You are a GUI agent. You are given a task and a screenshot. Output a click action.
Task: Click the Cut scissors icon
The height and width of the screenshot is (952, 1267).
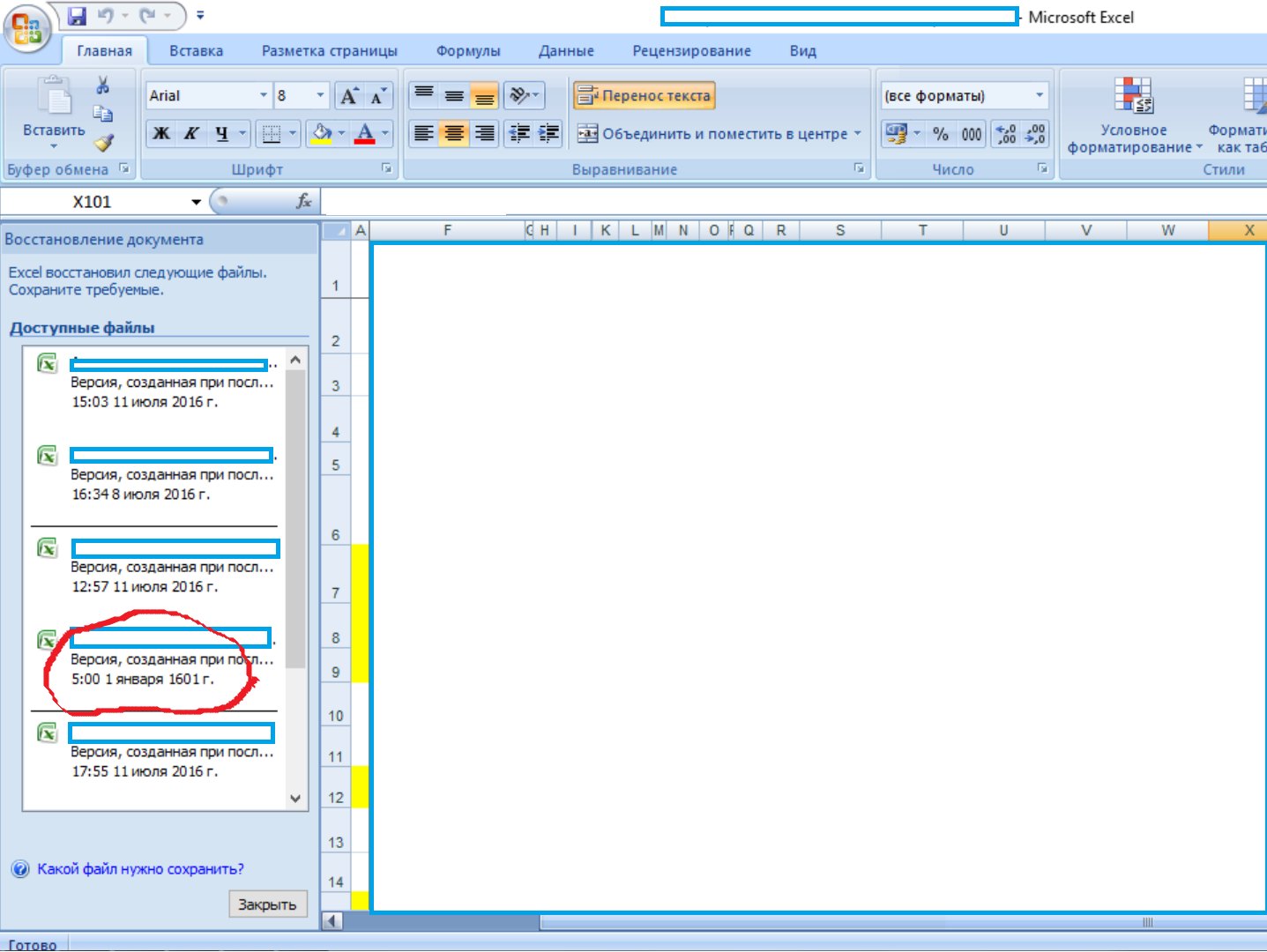pyautogui.click(x=103, y=85)
